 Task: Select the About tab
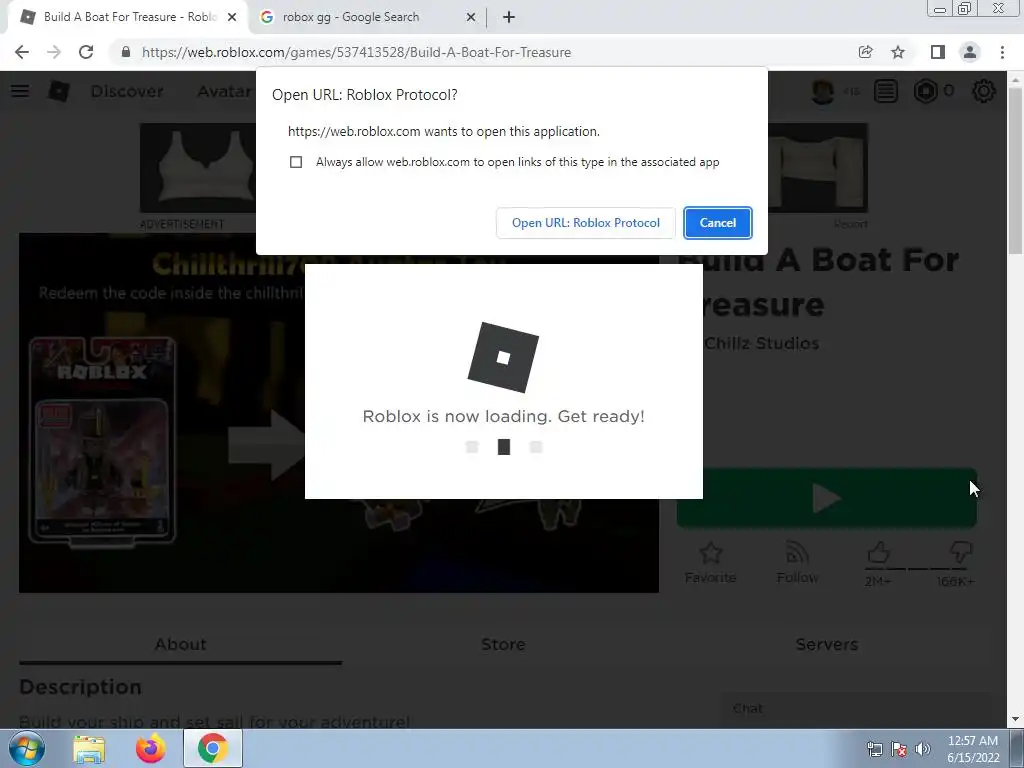click(180, 645)
